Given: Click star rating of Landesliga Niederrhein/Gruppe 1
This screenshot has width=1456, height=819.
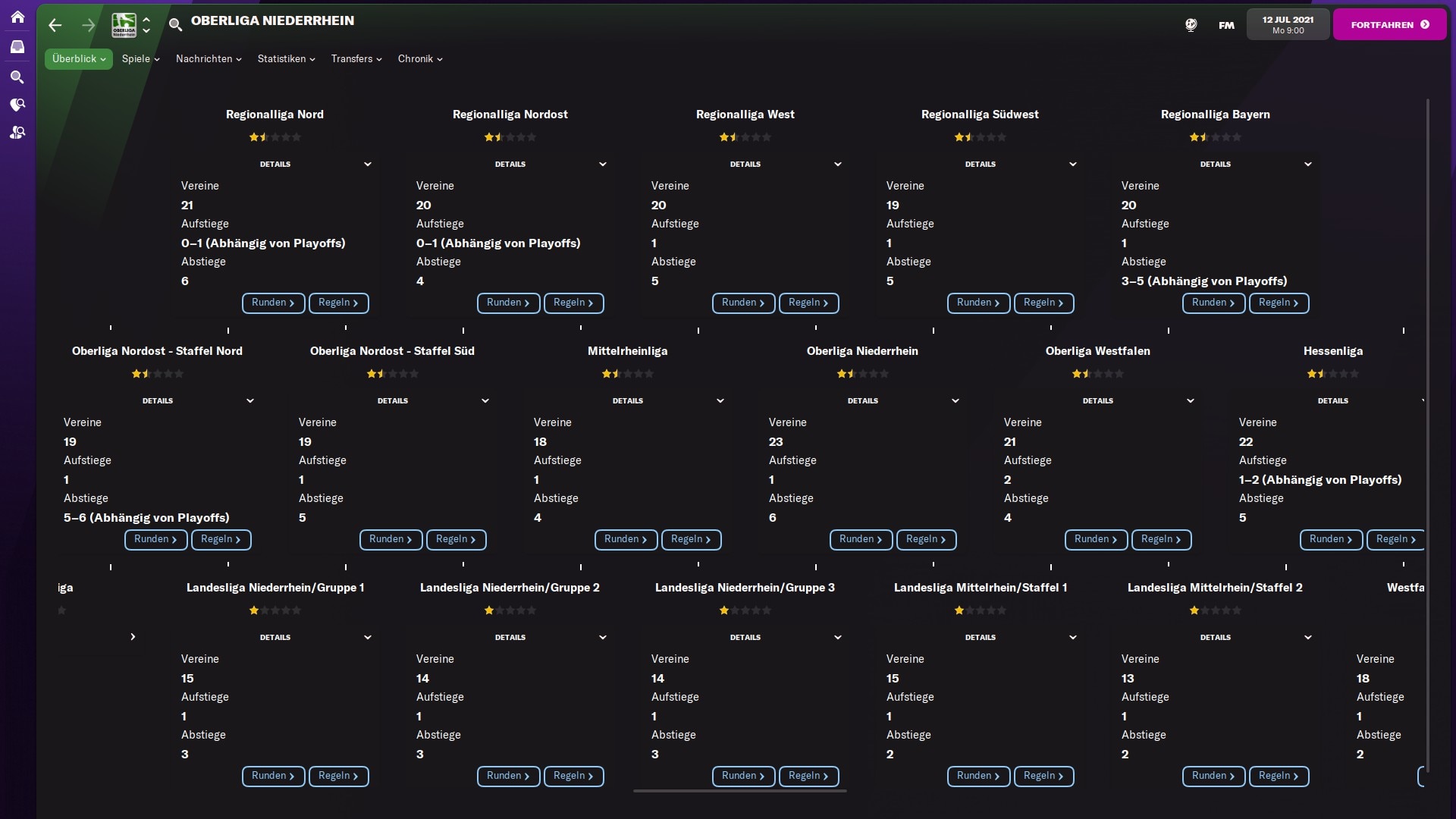Looking at the screenshot, I should coord(275,610).
